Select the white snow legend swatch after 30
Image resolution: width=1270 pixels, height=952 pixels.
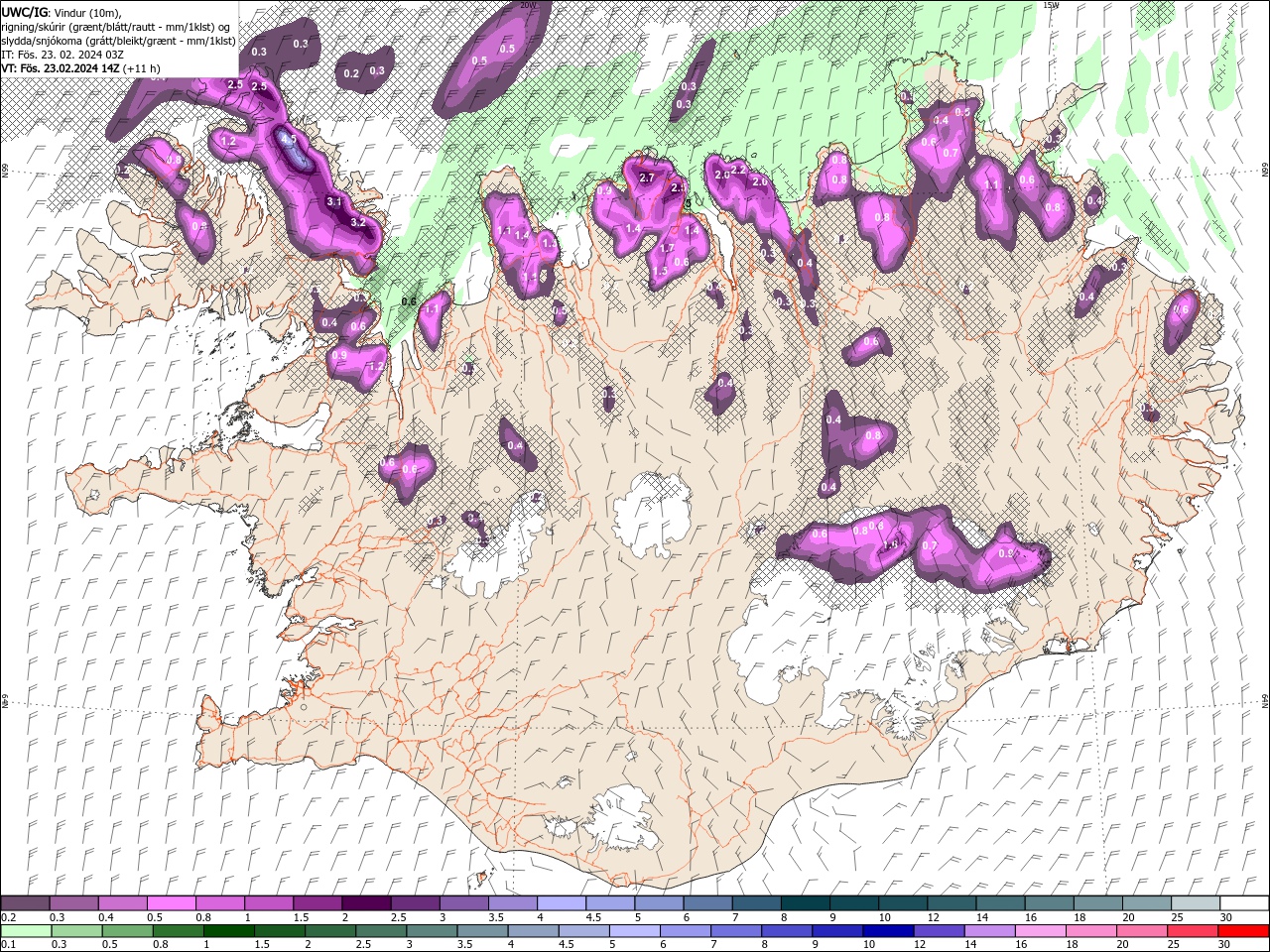[1244, 903]
